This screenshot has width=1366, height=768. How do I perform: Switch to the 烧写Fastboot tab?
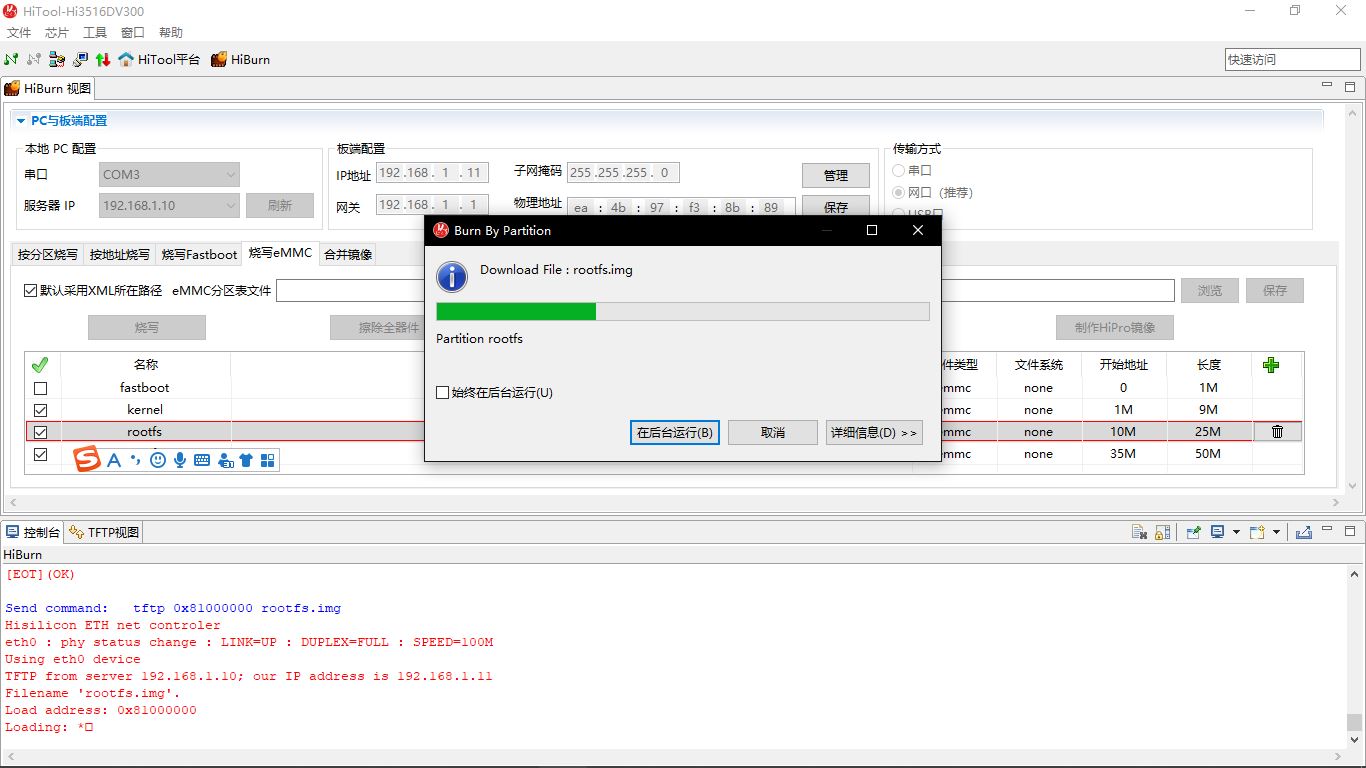pos(200,254)
